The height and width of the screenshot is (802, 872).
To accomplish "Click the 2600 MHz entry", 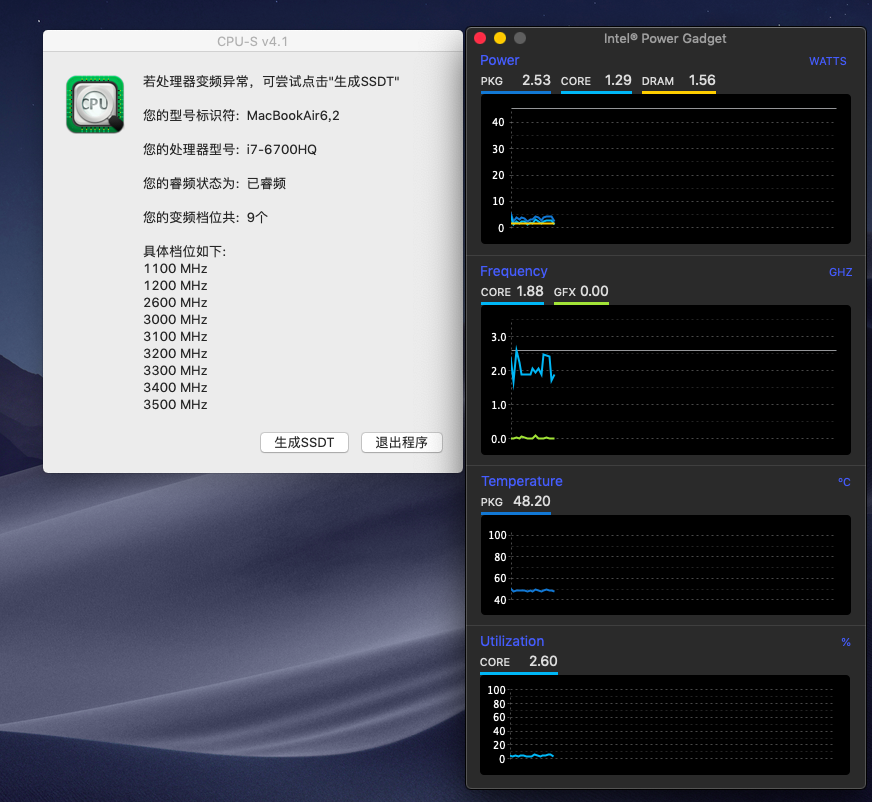I will click(175, 303).
